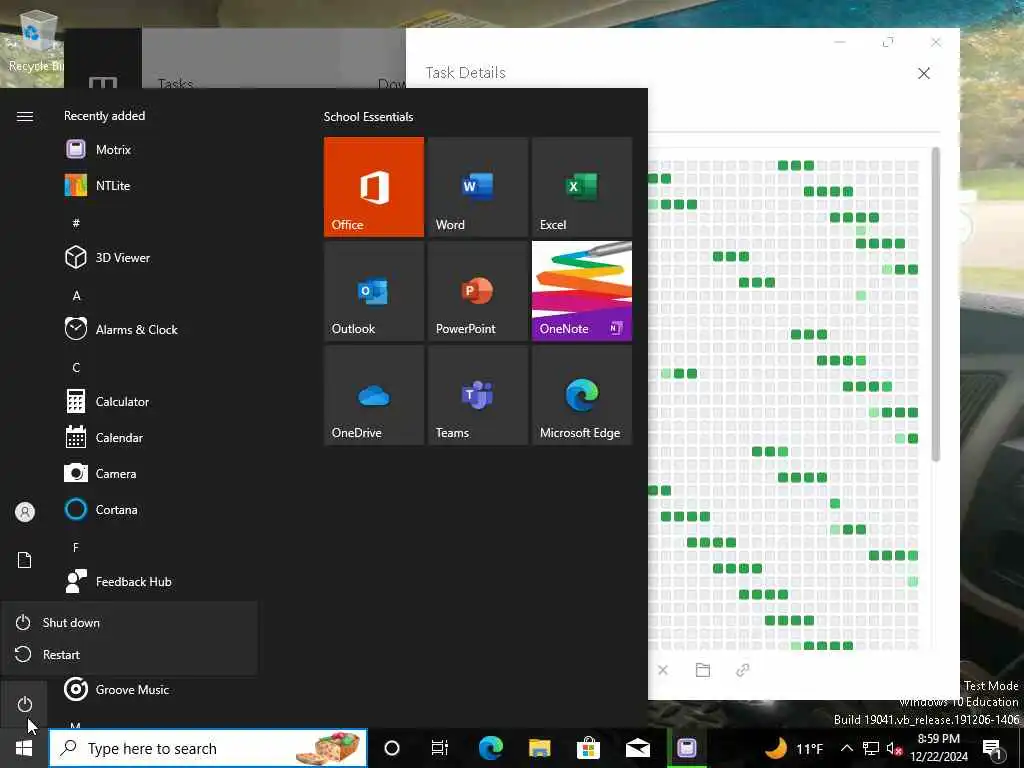1024x768 pixels.
Task: Open Mail app from taskbar
Action: [x=637, y=748]
